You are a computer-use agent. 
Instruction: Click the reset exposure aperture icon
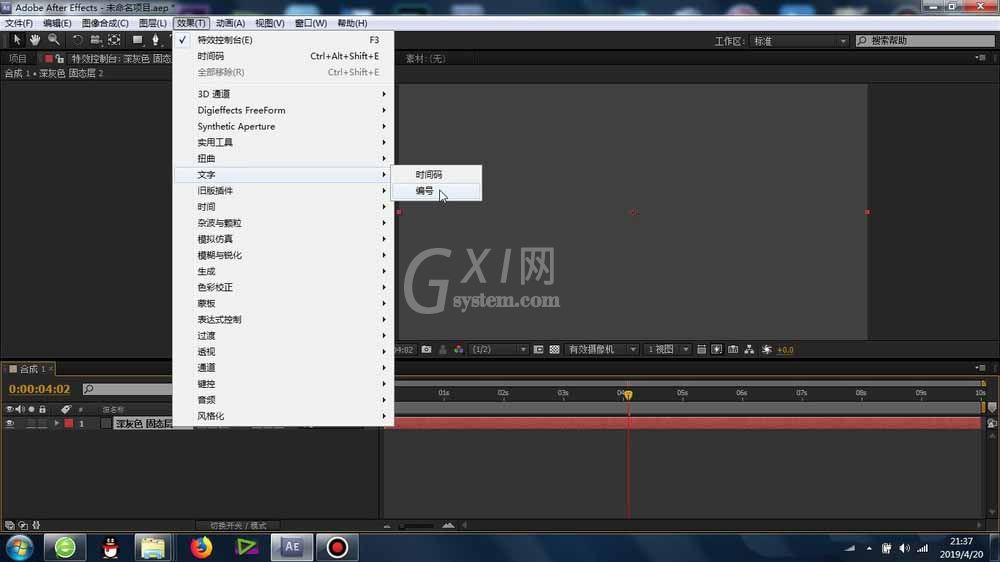[x=767, y=350]
